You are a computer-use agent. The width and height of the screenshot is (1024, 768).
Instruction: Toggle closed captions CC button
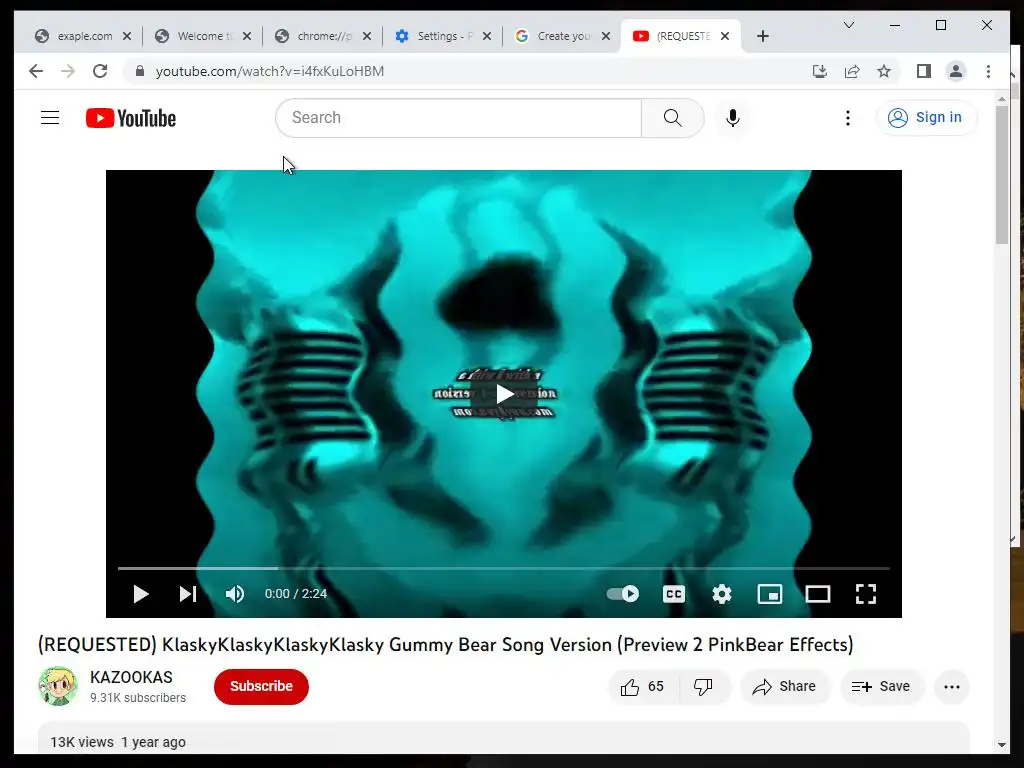[x=673, y=594]
